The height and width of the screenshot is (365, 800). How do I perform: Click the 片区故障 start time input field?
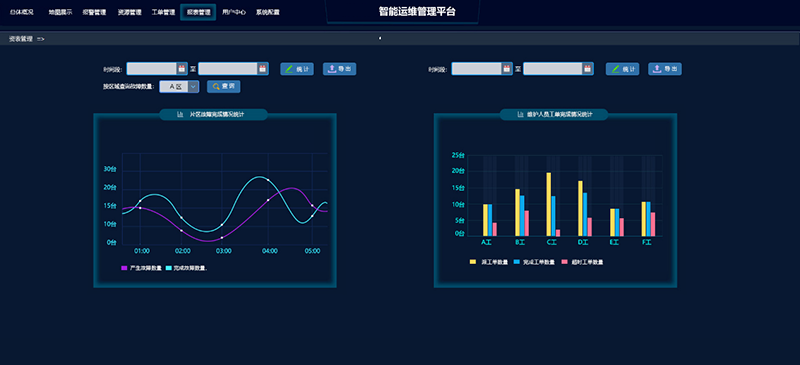[x=152, y=69]
